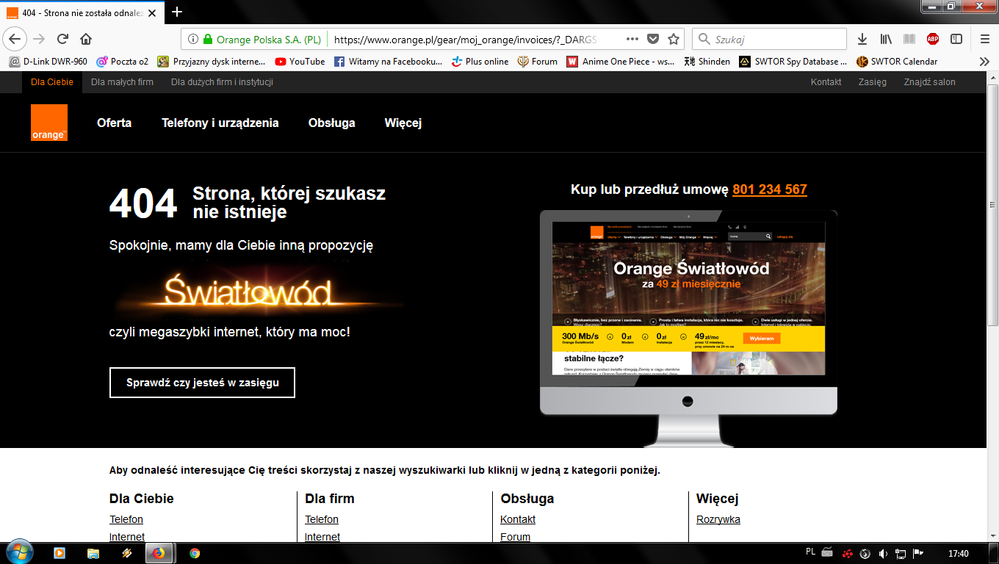Open the Firefox hamburger menu
999x564 pixels.
pyautogui.click(x=956, y=39)
